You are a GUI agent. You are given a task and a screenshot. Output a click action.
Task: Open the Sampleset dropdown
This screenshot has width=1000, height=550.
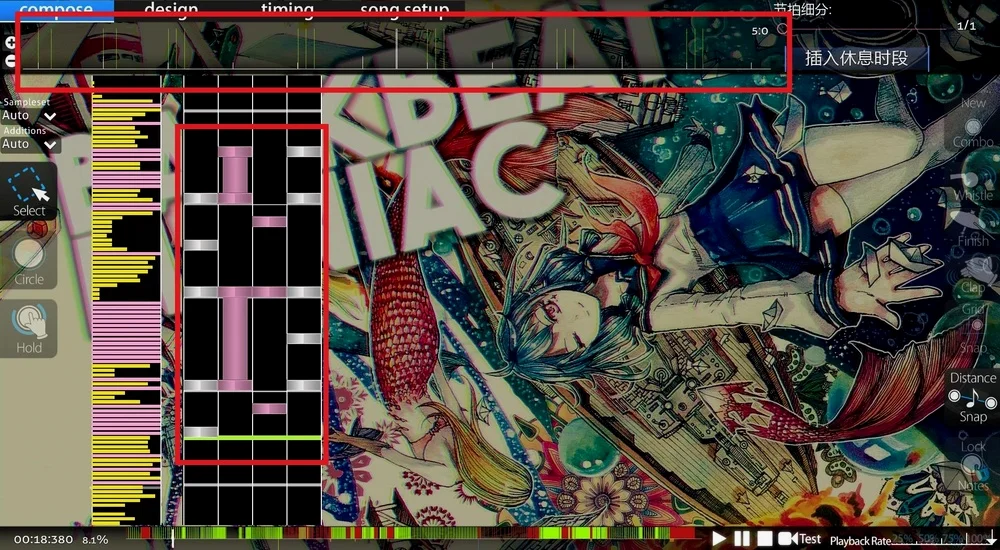29,115
